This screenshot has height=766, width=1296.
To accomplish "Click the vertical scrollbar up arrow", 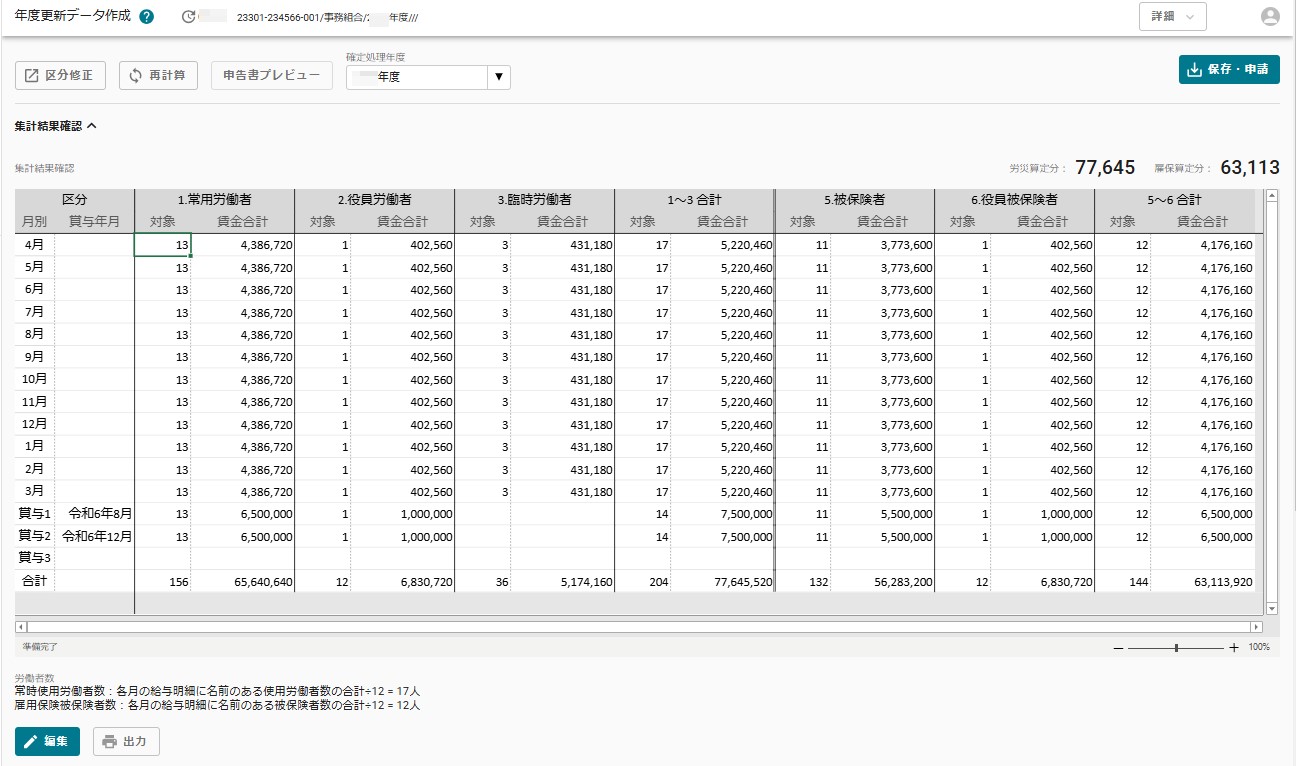I will pyautogui.click(x=1272, y=196).
